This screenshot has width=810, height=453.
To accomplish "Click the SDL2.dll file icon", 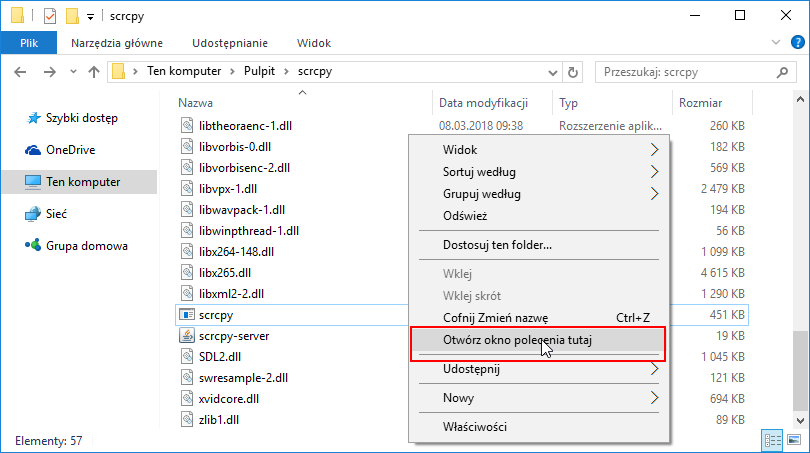I will click(x=186, y=356).
